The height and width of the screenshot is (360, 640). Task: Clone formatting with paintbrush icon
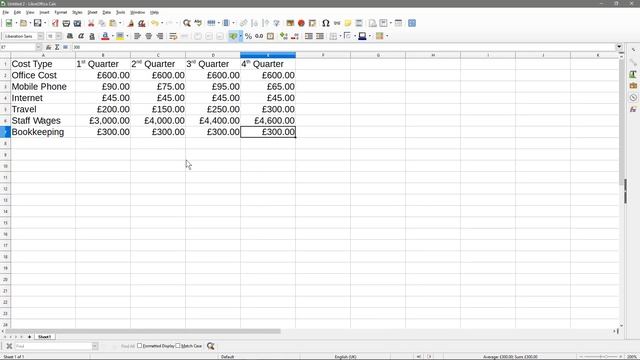tap(131, 23)
